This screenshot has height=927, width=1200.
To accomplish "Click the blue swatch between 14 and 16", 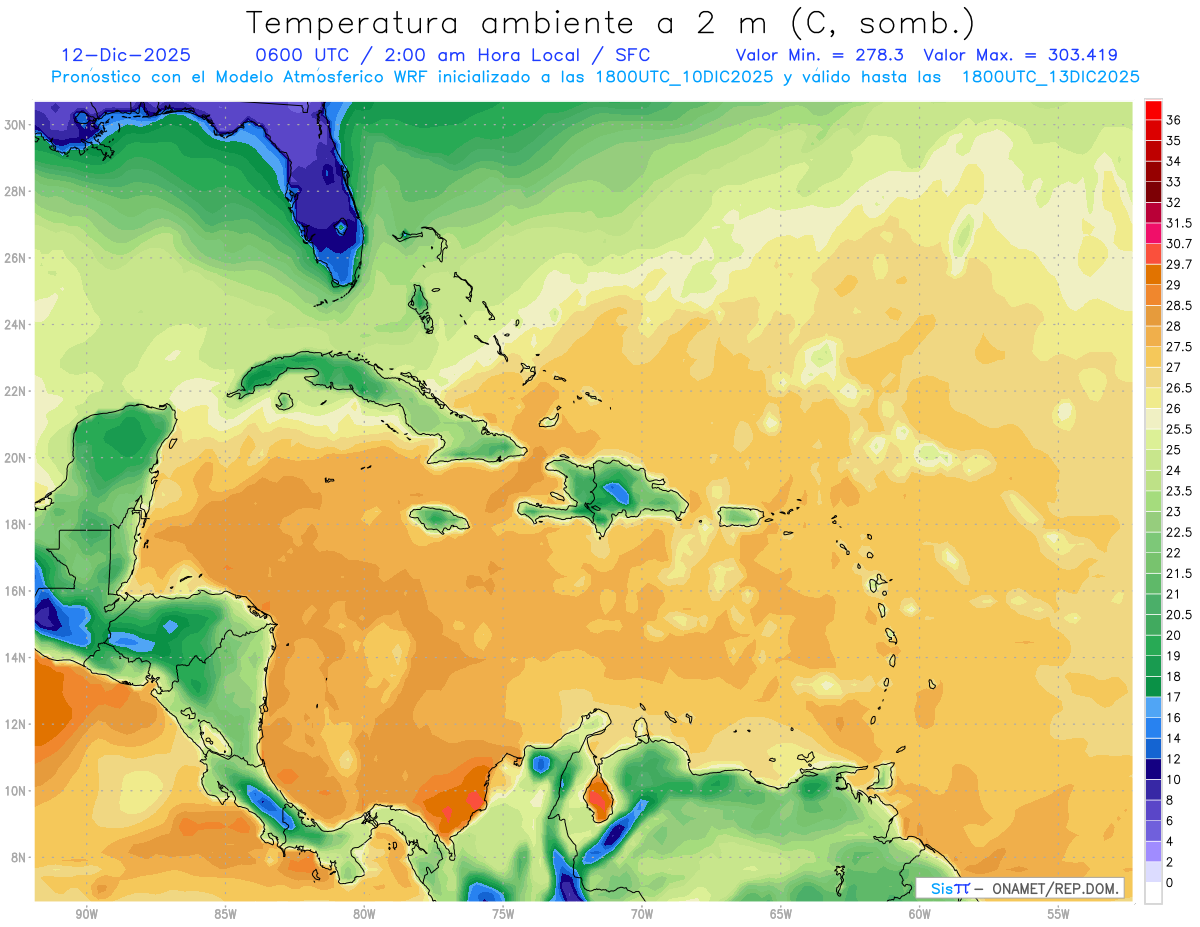I will [x=1153, y=728].
